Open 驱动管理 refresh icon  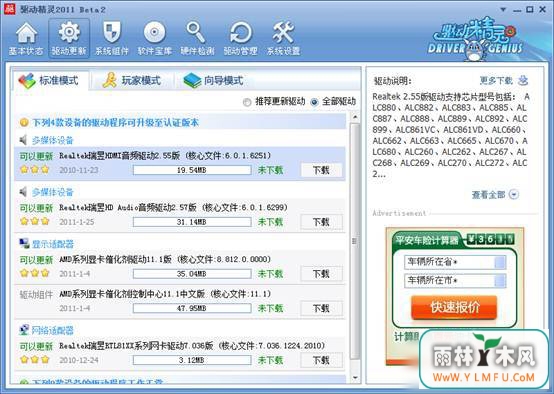[241, 38]
